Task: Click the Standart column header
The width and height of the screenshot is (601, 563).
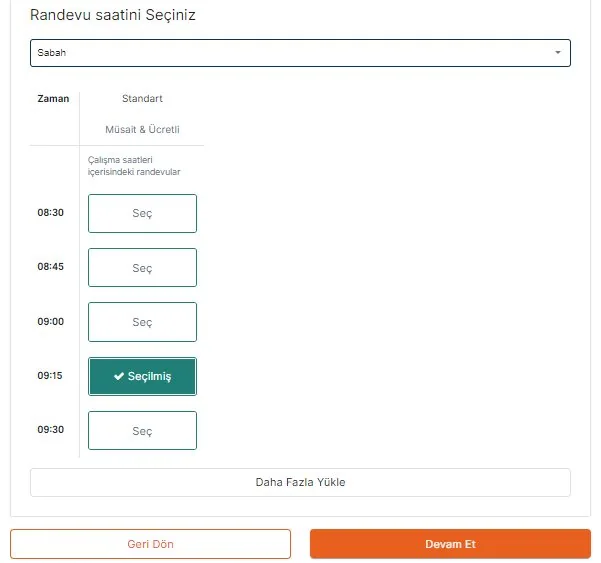Action: 142,99
